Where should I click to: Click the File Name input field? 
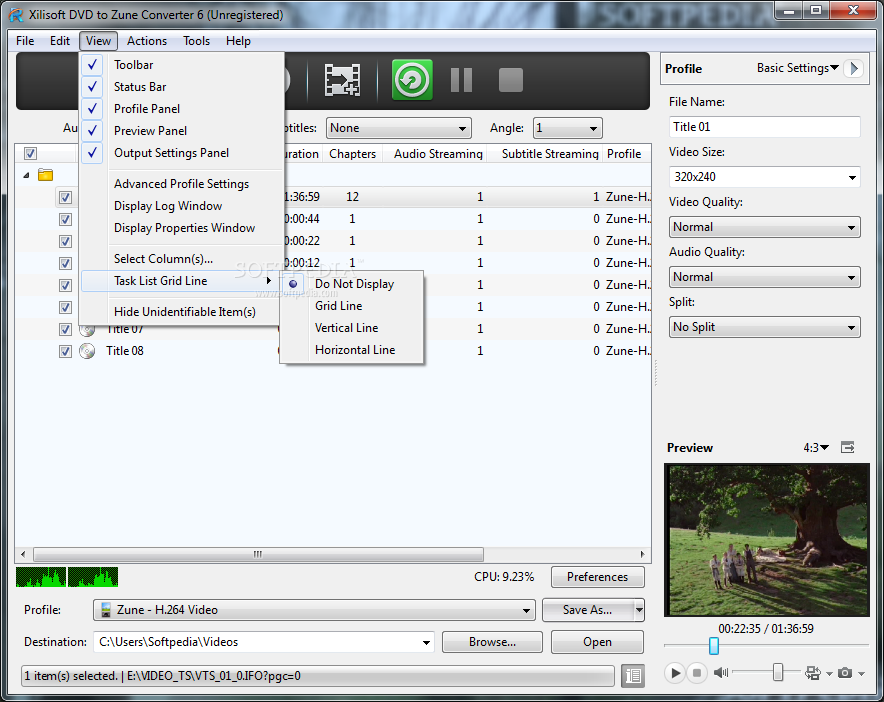pos(764,127)
